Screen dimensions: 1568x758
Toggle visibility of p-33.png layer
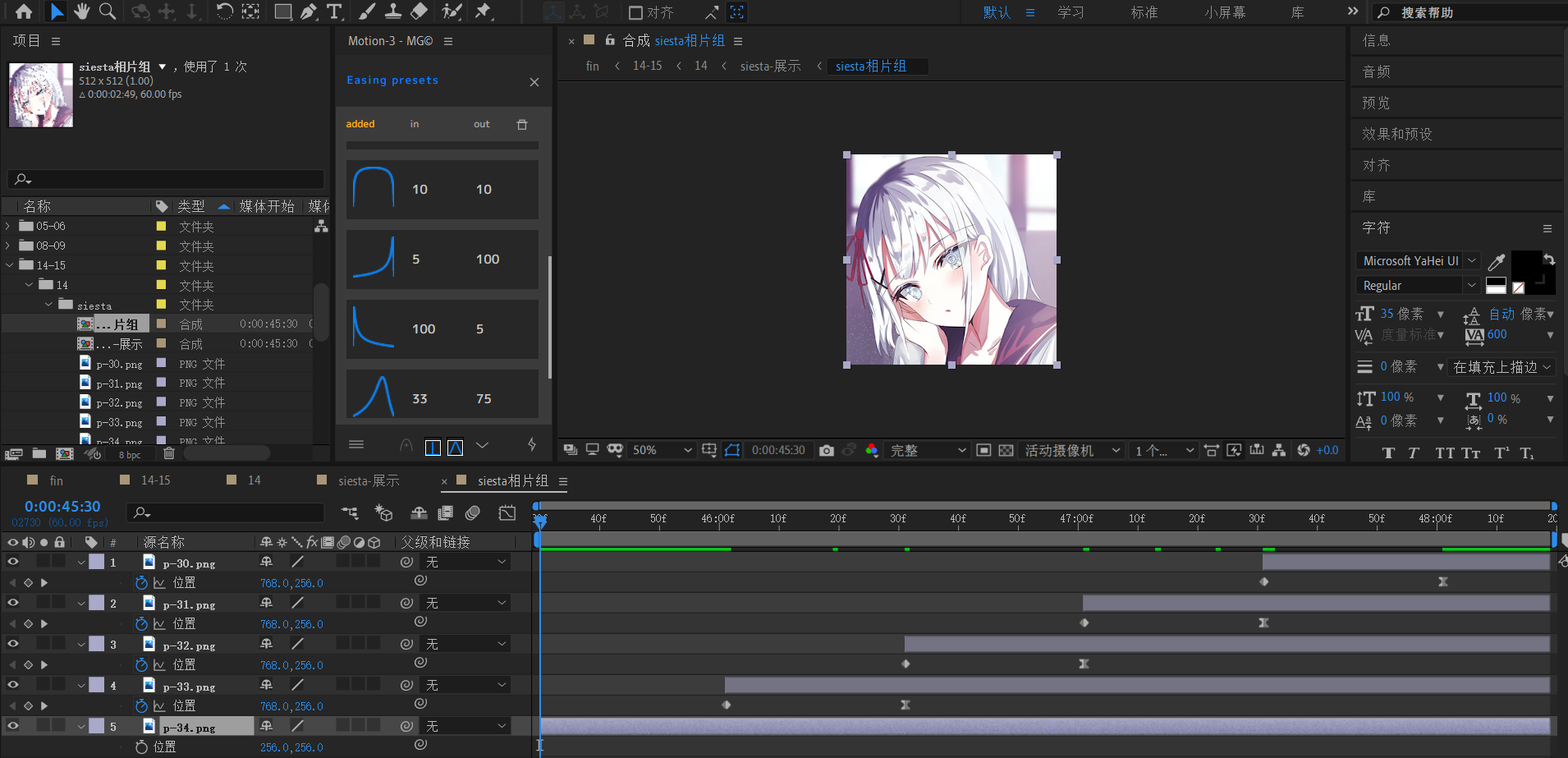click(x=13, y=685)
